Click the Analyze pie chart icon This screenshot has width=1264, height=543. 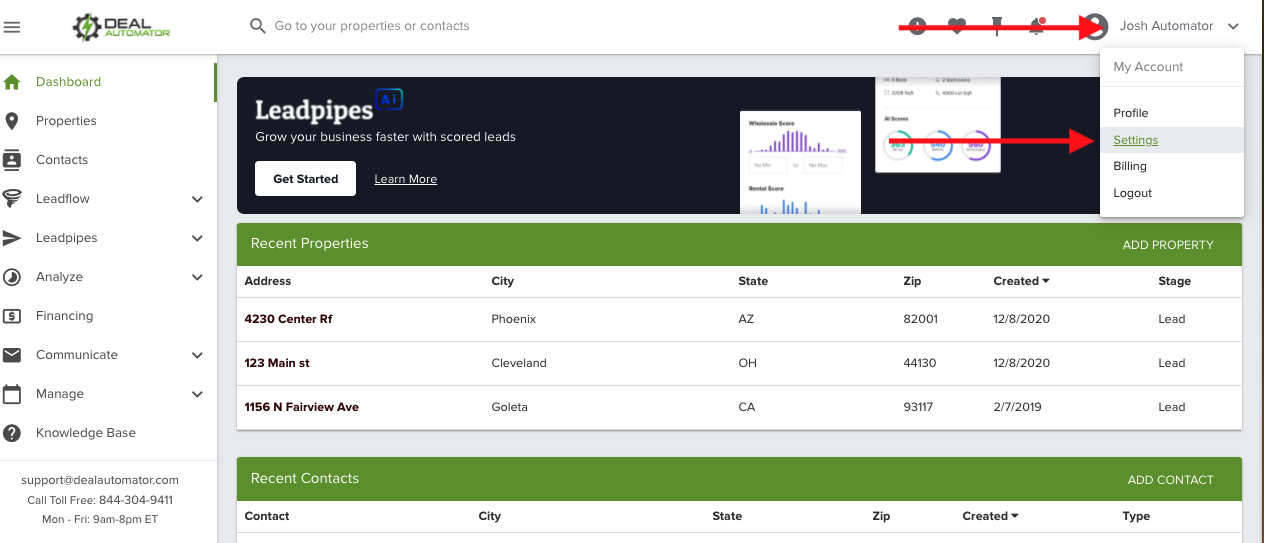pyautogui.click(x=12, y=277)
